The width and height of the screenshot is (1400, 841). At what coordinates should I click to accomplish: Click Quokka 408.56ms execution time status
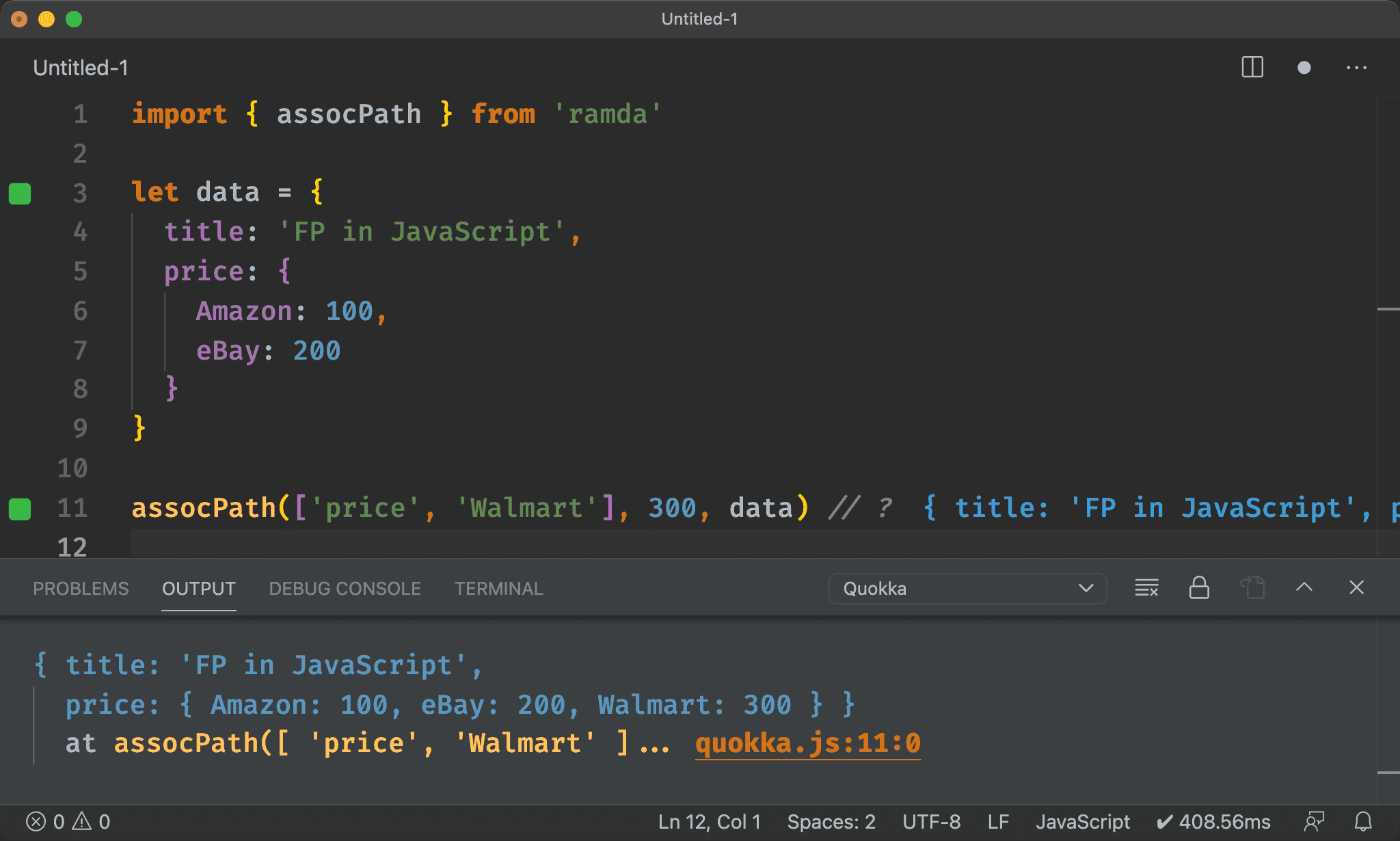tap(1213, 821)
